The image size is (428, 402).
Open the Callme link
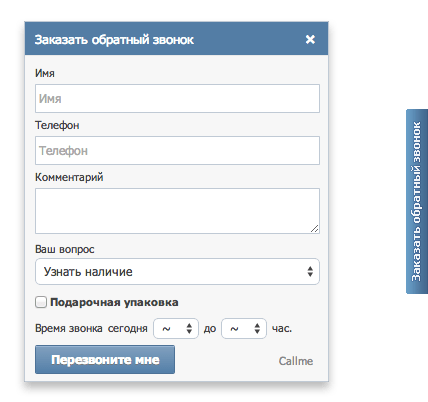[296, 361]
